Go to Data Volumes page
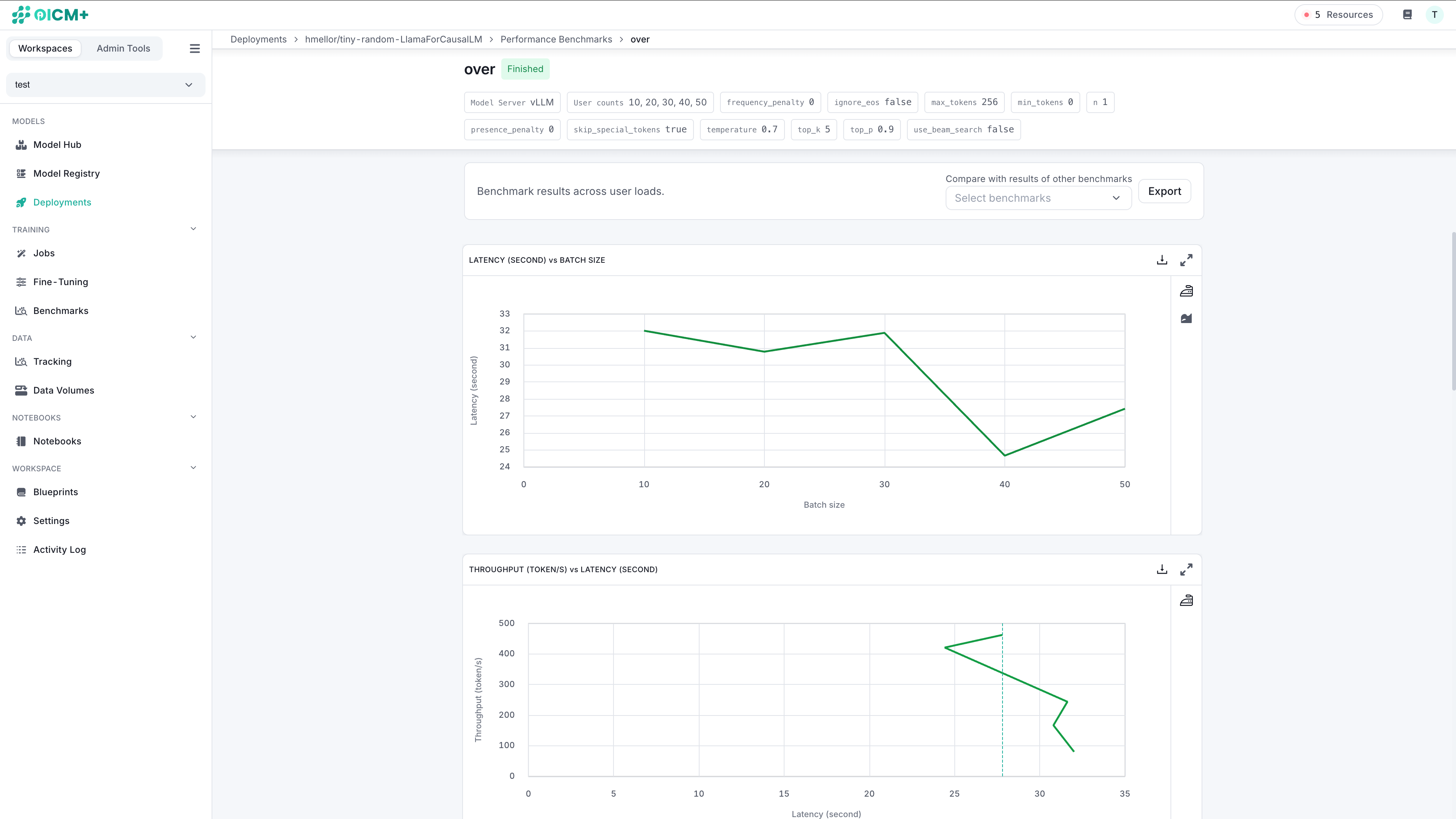This screenshot has height=819, width=1456. pyautogui.click(x=63, y=391)
